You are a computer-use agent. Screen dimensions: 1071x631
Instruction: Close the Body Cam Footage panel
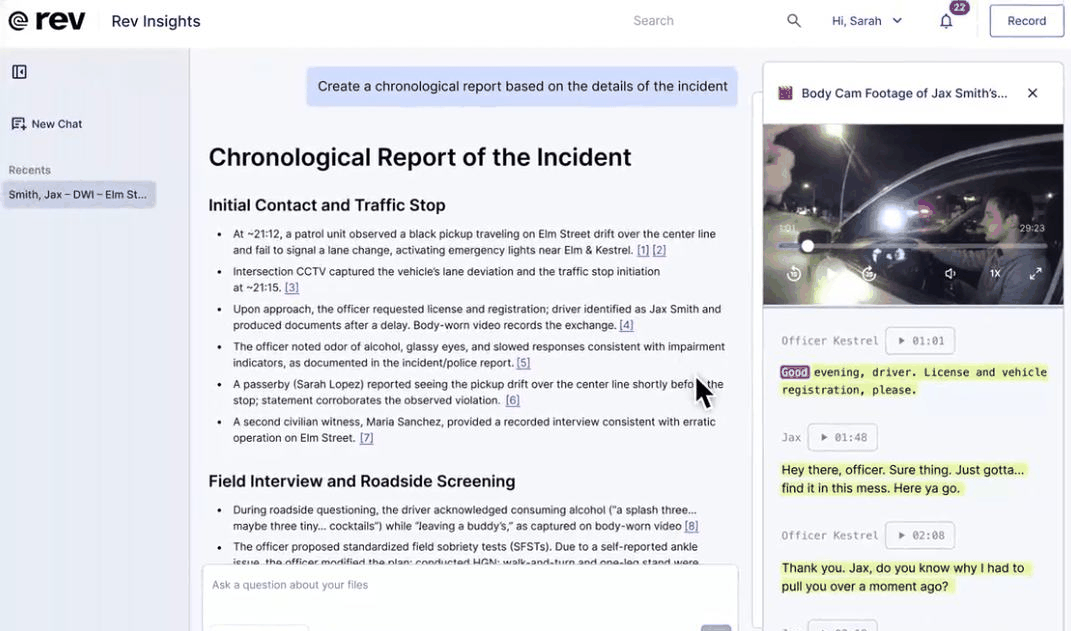[1033, 93]
